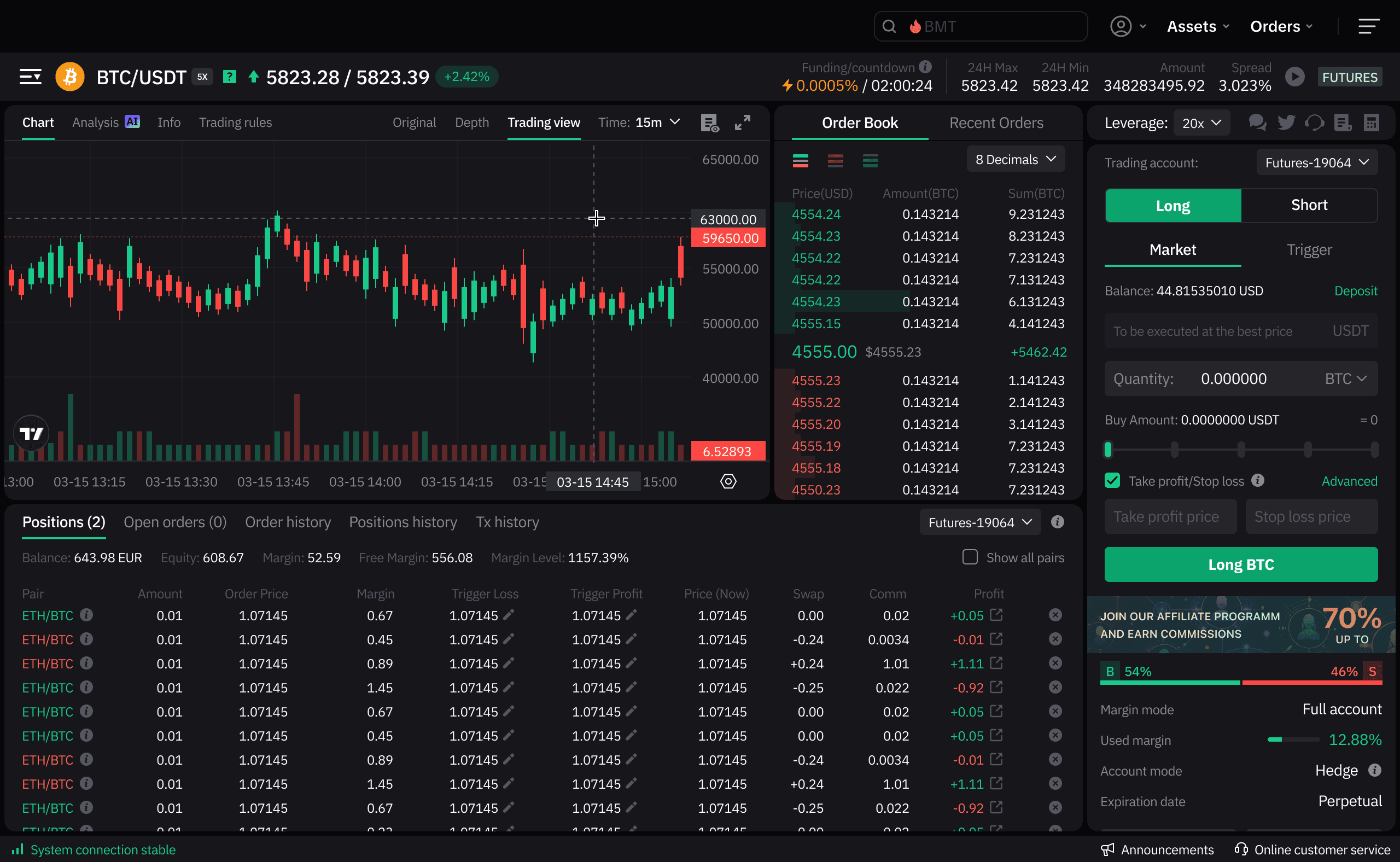The width and height of the screenshot is (1400, 862).
Task: Open Advanced TP/SL settings
Action: pyautogui.click(x=1349, y=481)
